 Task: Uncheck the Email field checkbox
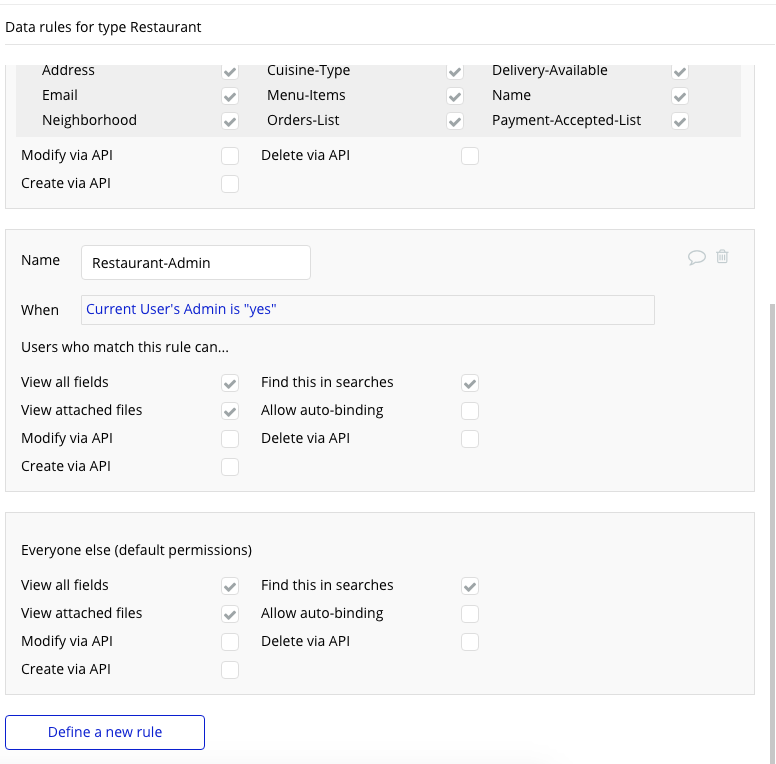click(230, 97)
